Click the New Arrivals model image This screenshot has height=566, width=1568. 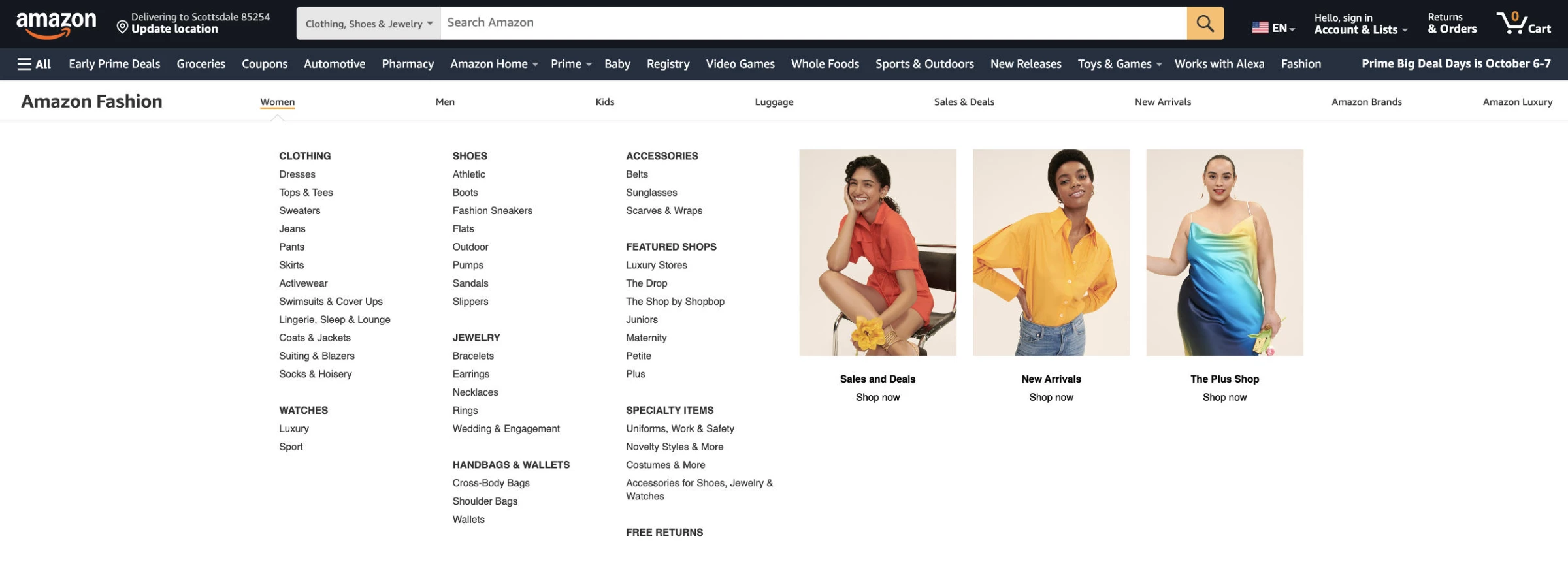(x=1051, y=253)
